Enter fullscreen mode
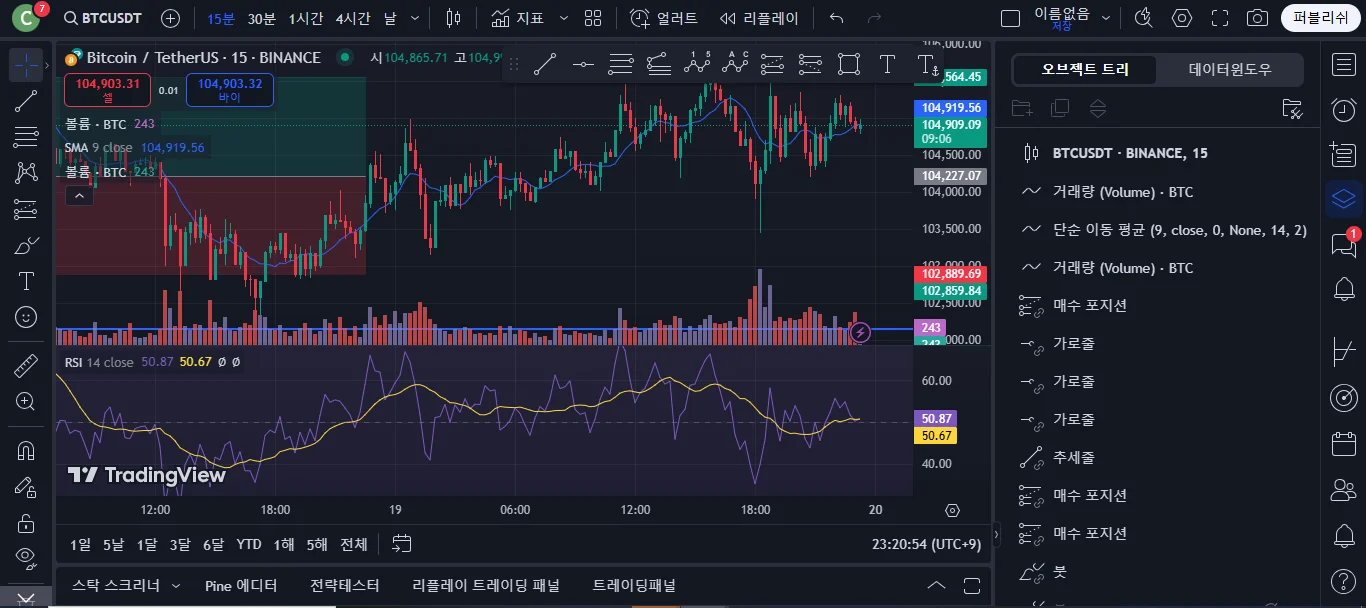The width and height of the screenshot is (1366, 608). pyautogui.click(x=1220, y=18)
